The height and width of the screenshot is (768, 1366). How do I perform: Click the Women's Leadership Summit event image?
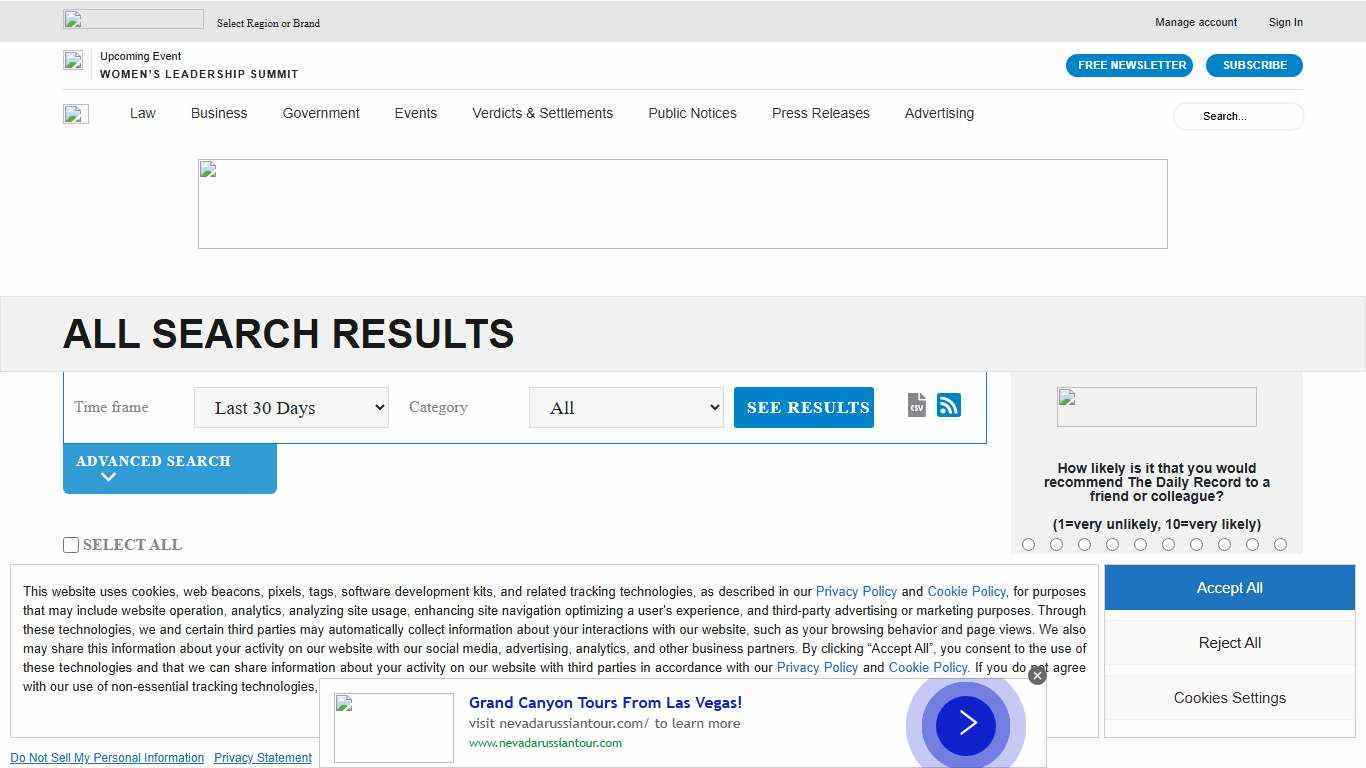(73, 60)
